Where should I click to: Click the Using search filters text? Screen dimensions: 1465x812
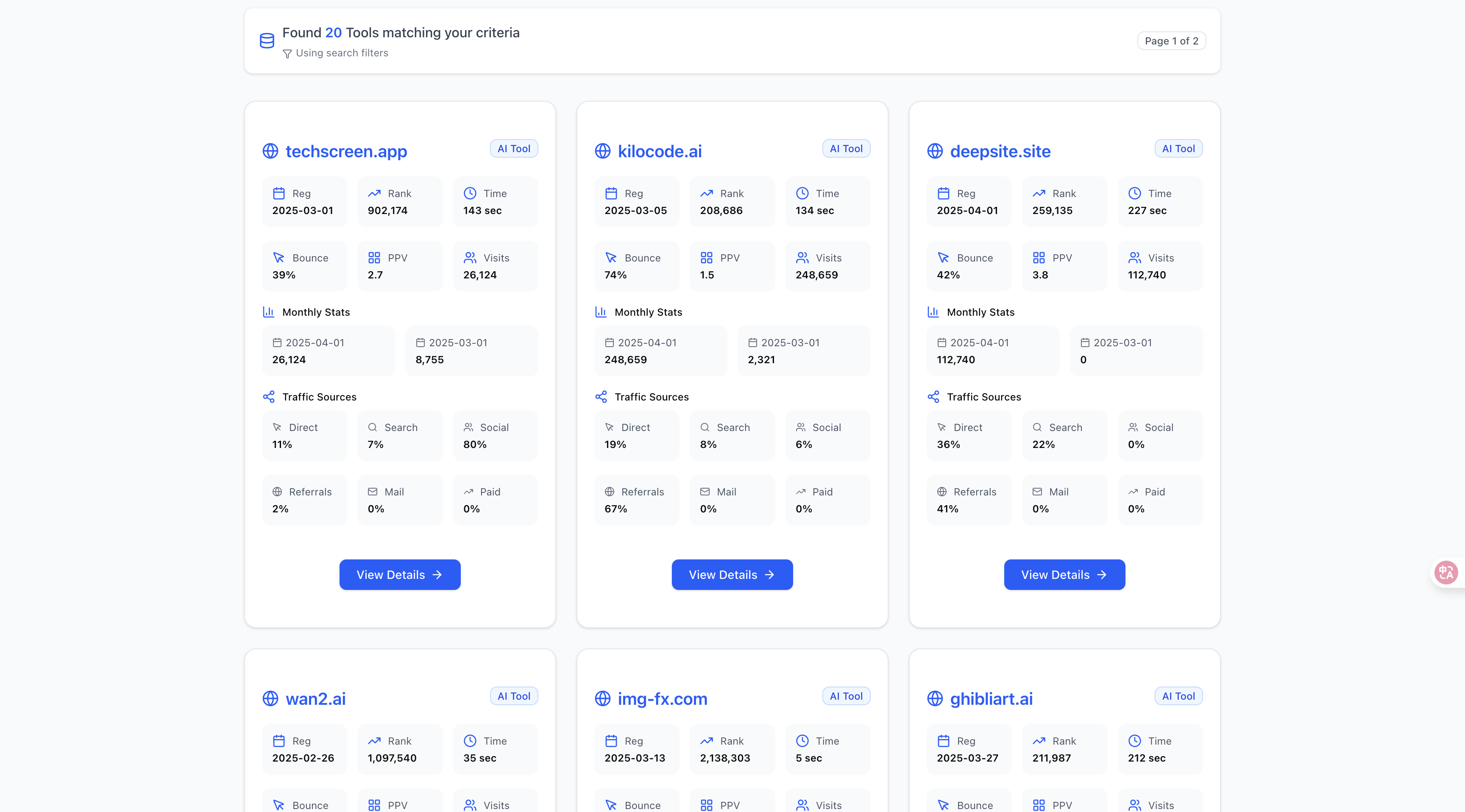click(342, 53)
